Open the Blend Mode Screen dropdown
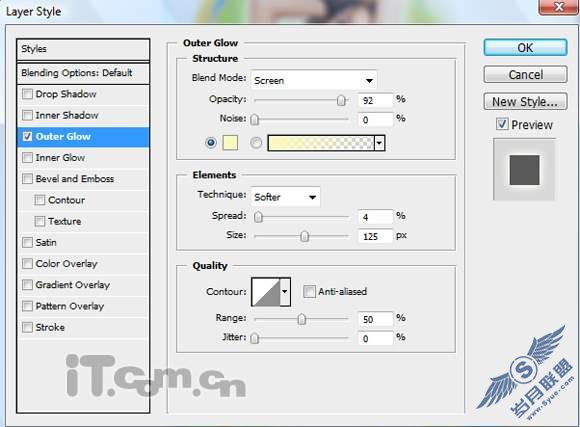580x427 pixels. [x=314, y=80]
